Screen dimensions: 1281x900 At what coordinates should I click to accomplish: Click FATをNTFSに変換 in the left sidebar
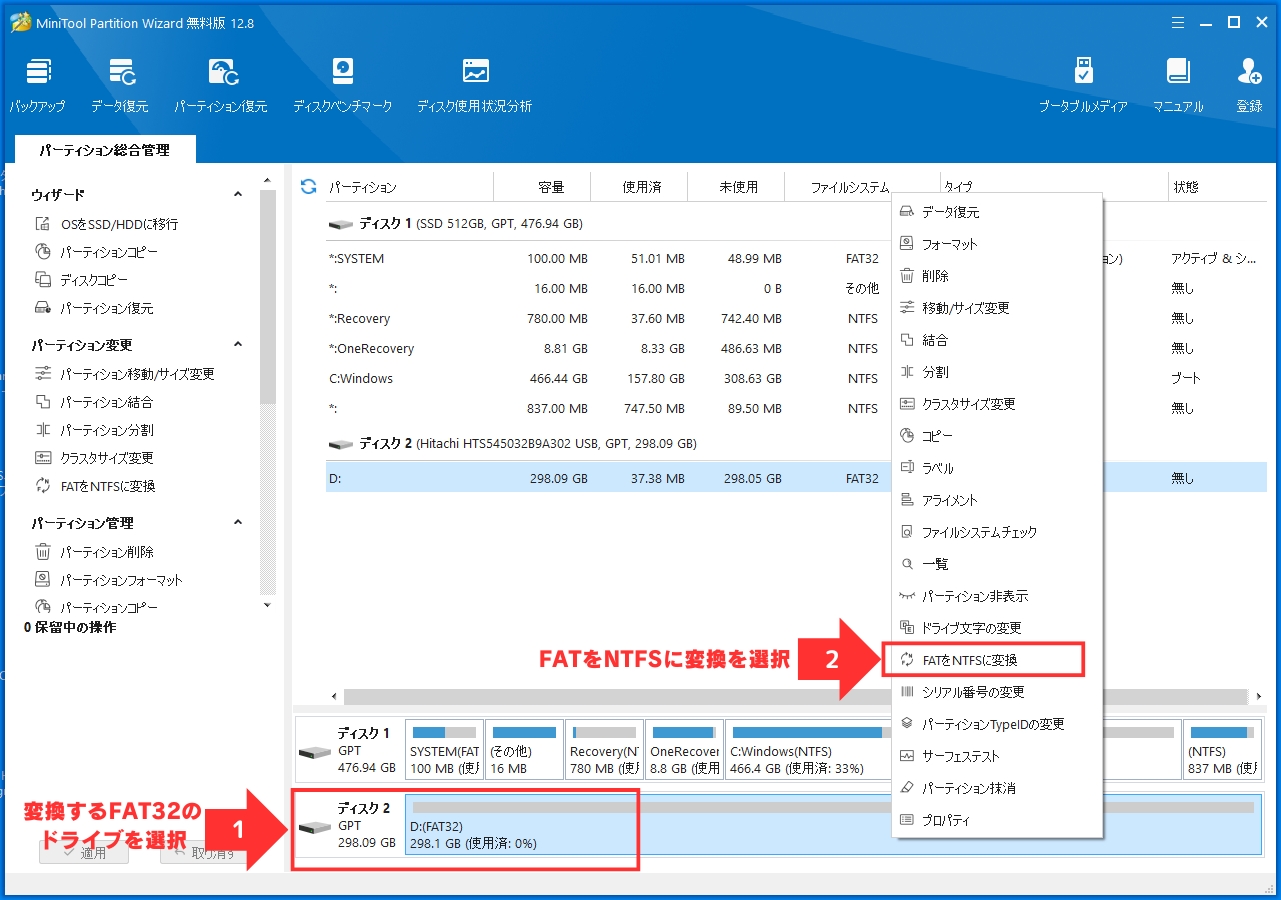pyautogui.click(x=96, y=486)
